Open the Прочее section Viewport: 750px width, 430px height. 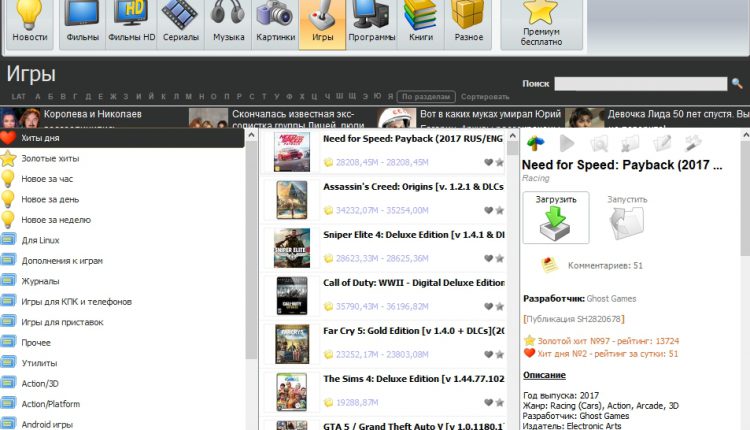(36, 342)
